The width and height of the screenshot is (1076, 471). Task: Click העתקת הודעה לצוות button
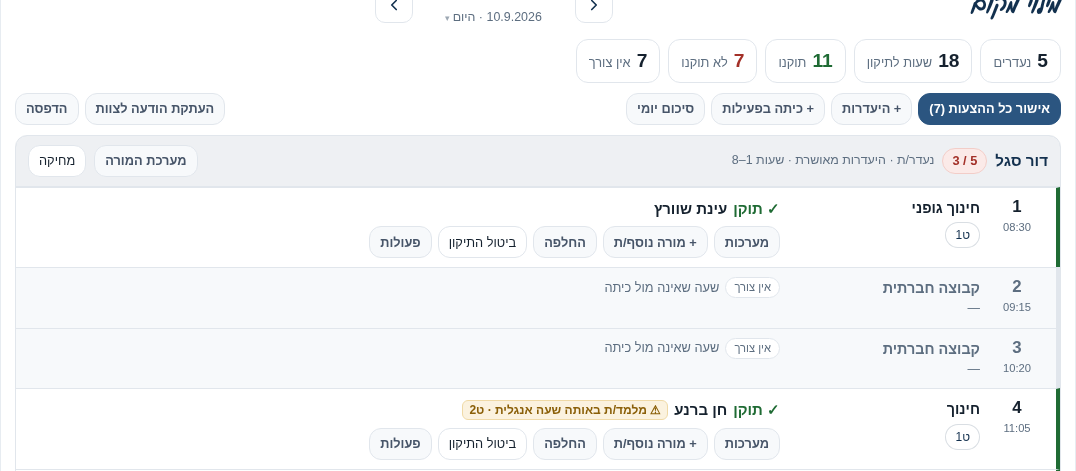click(x=155, y=109)
